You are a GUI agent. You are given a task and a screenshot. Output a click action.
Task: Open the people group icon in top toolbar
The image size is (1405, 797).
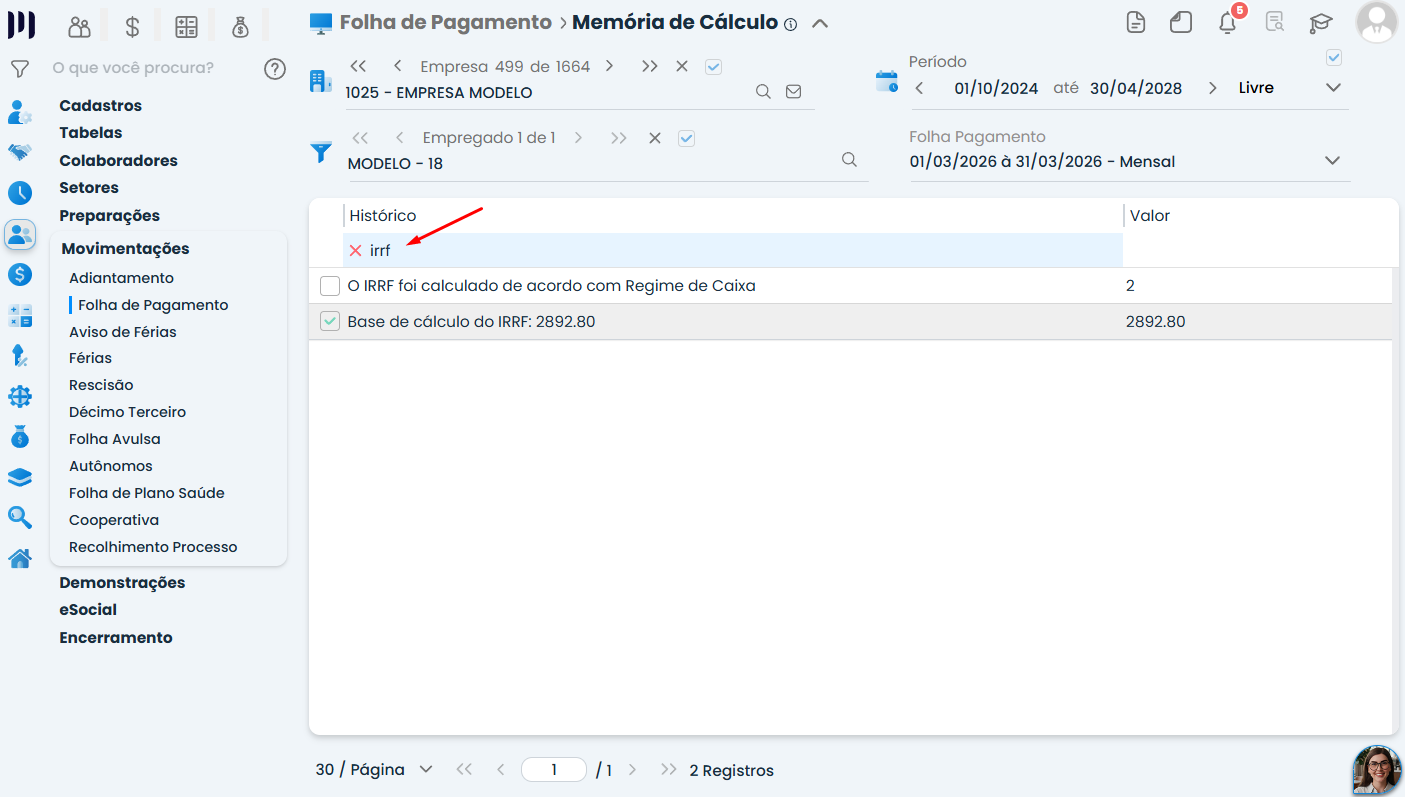pyautogui.click(x=79, y=27)
